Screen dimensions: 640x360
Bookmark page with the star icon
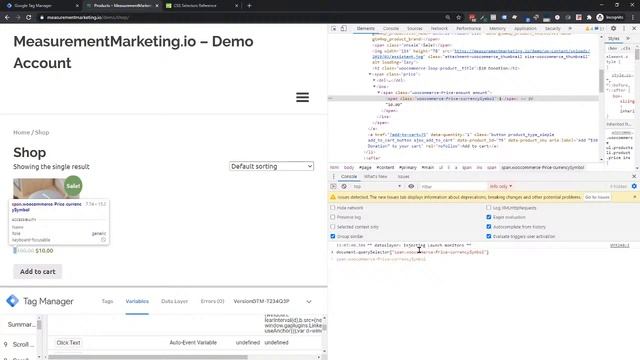pos(458,18)
